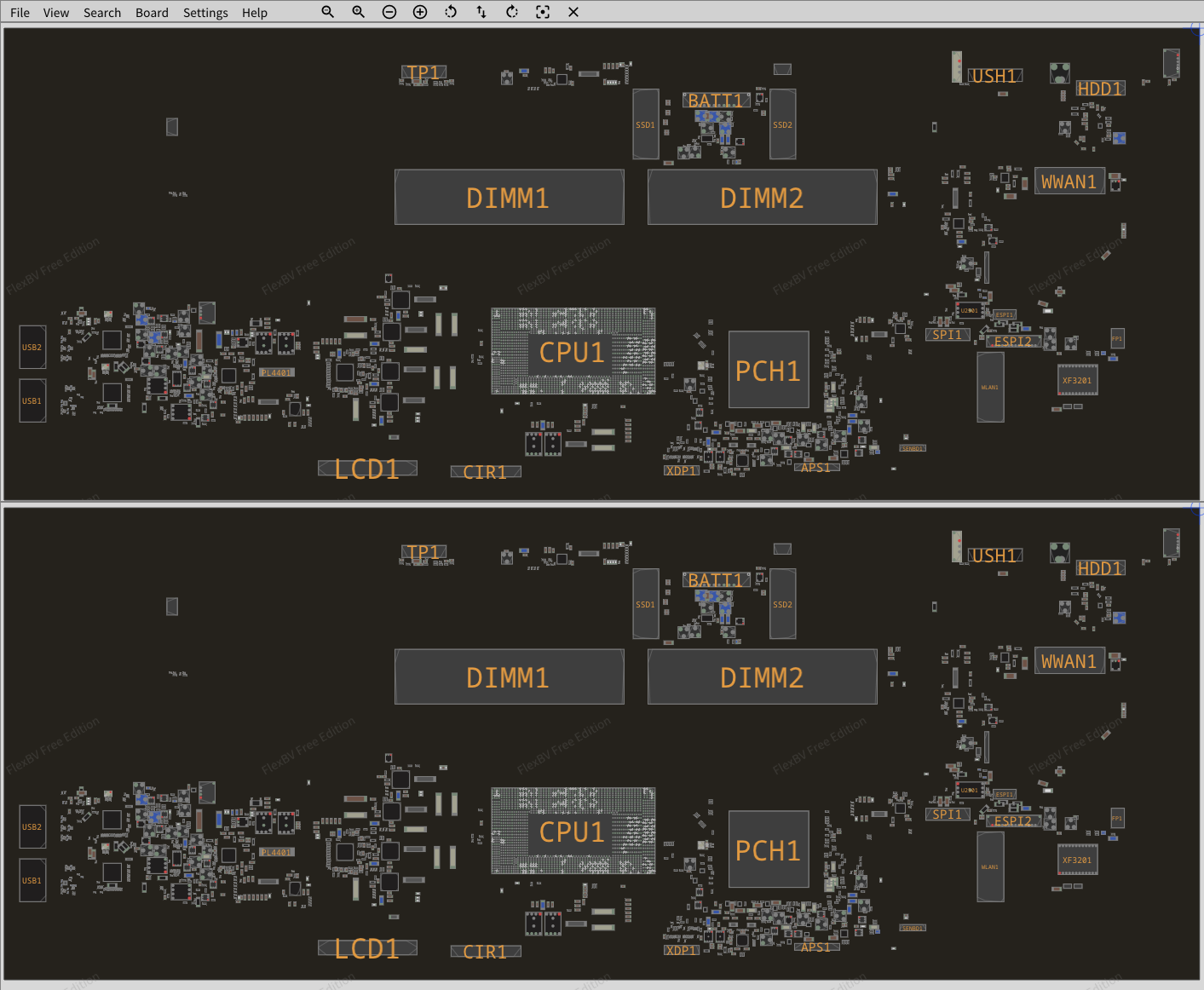The height and width of the screenshot is (990, 1204).
Task: Click the X icon in the toolbar
Action: pyautogui.click(x=573, y=12)
